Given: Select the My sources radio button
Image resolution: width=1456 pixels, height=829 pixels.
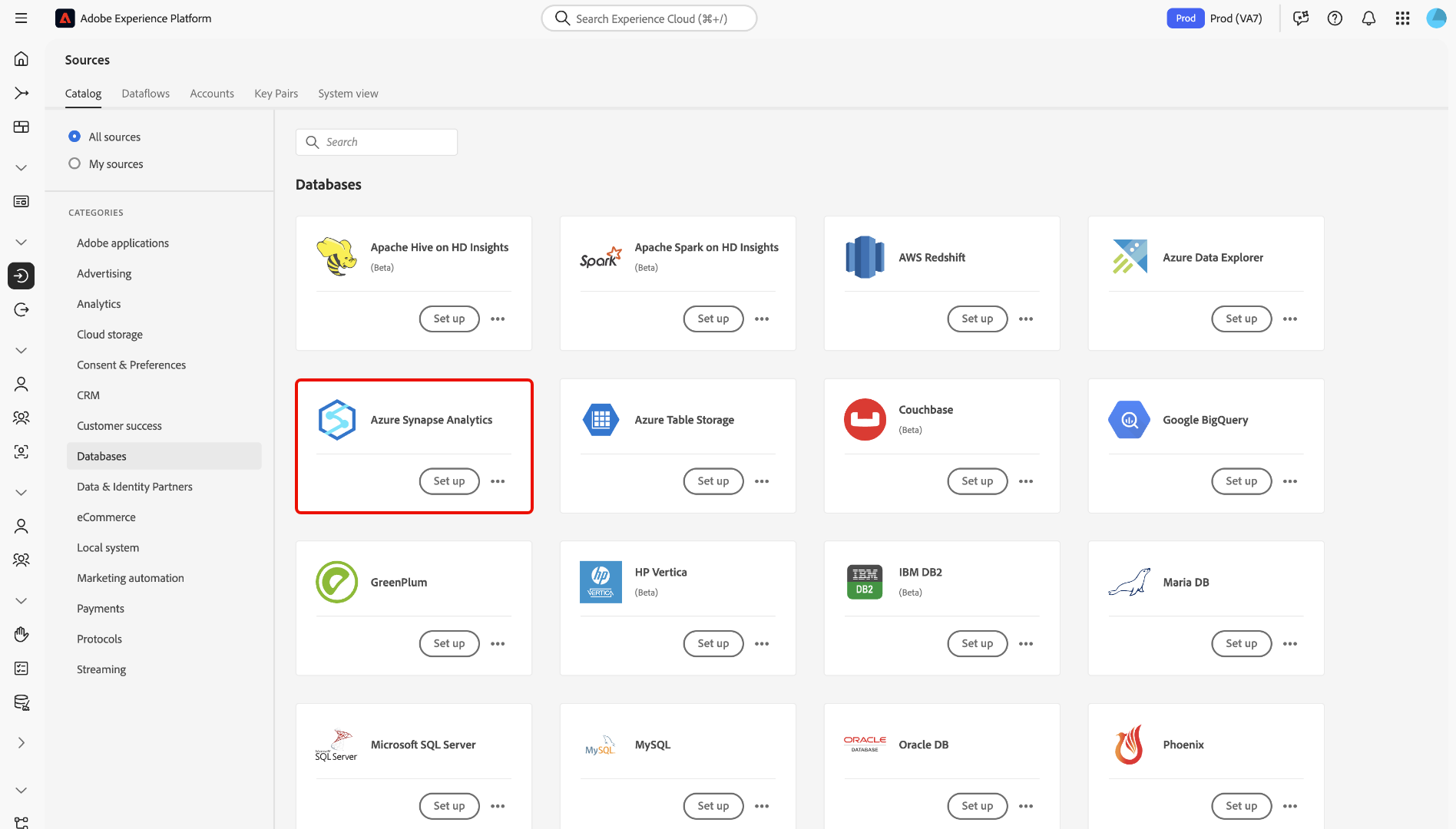Looking at the screenshot, I should tap(74, 163).
